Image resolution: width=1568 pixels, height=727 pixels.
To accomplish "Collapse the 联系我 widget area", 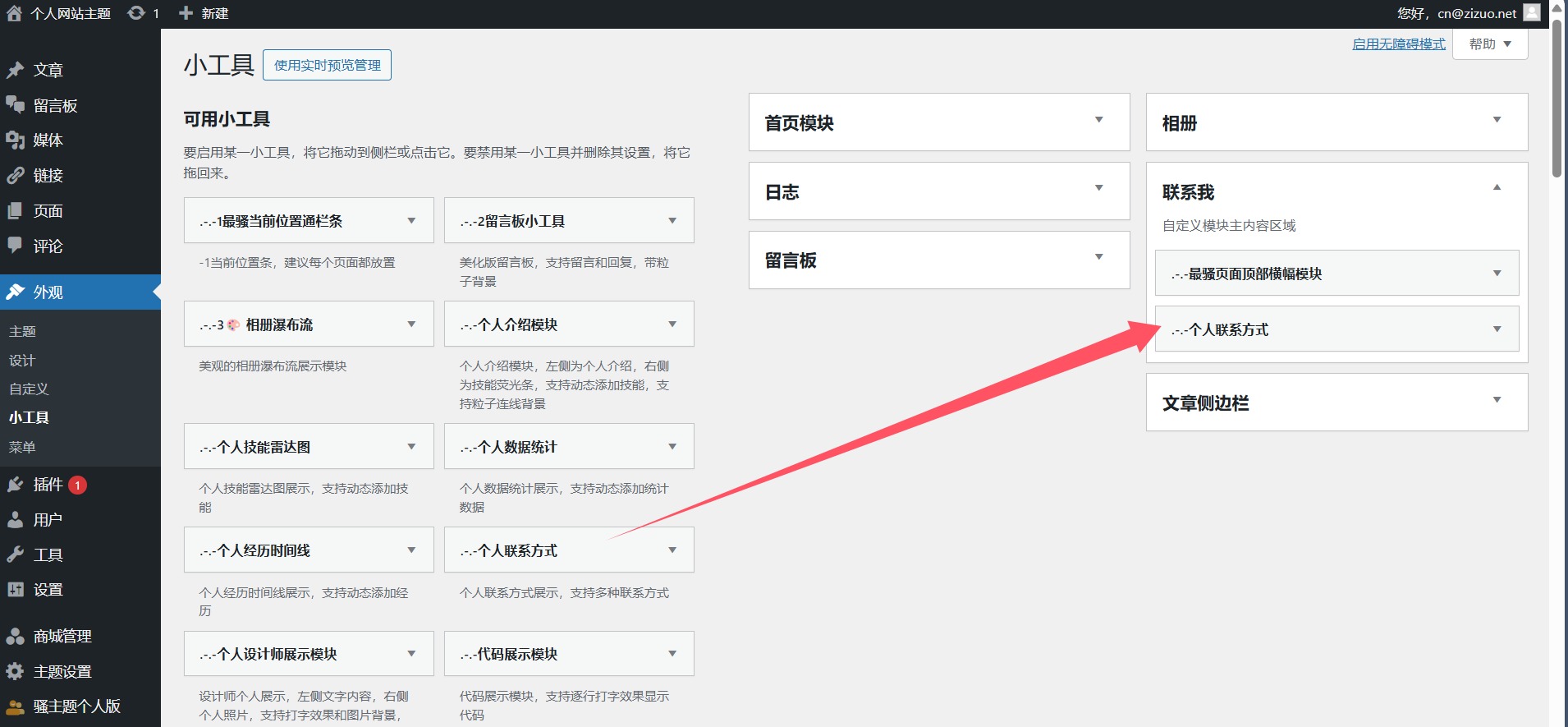I will (x=1497, y=188).
